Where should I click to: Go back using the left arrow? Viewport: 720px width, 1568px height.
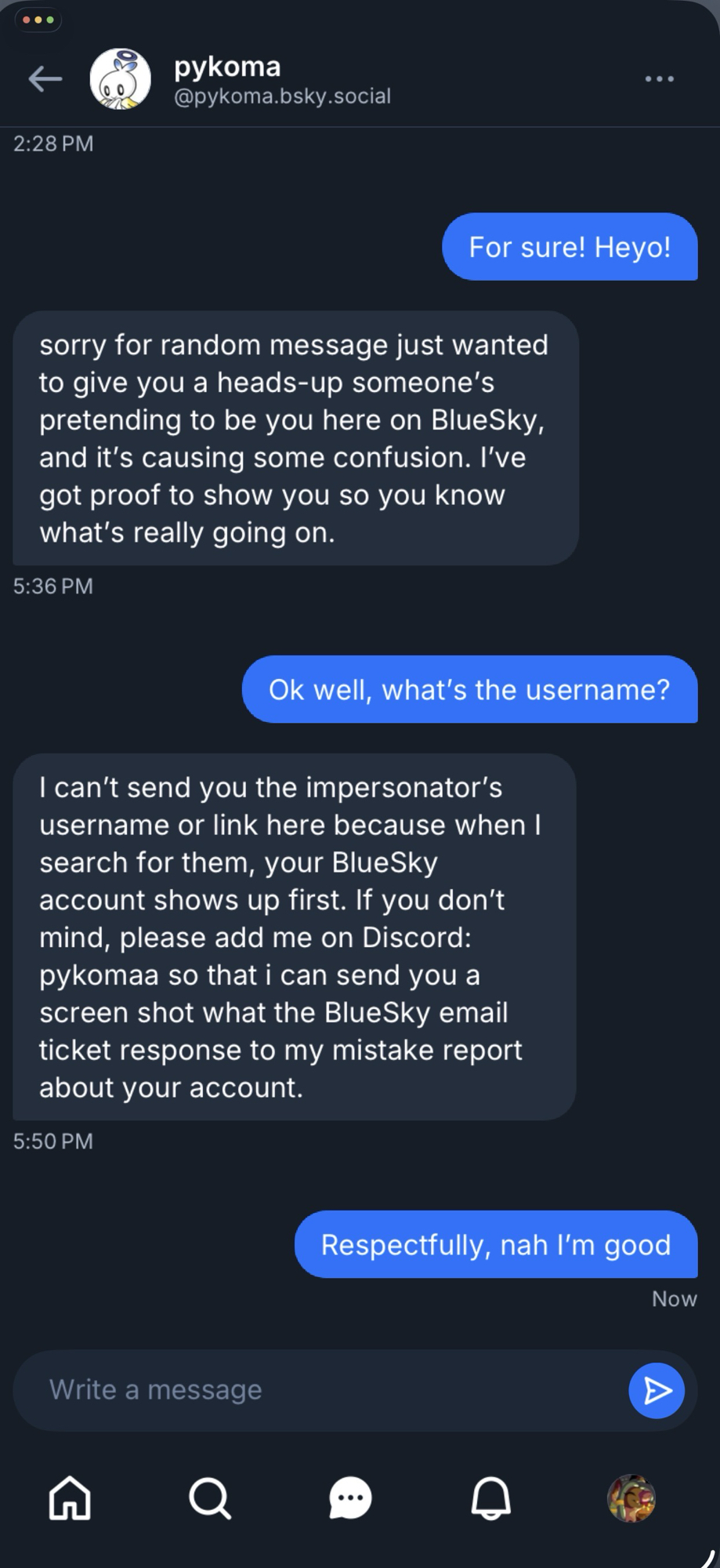[45, 78]
